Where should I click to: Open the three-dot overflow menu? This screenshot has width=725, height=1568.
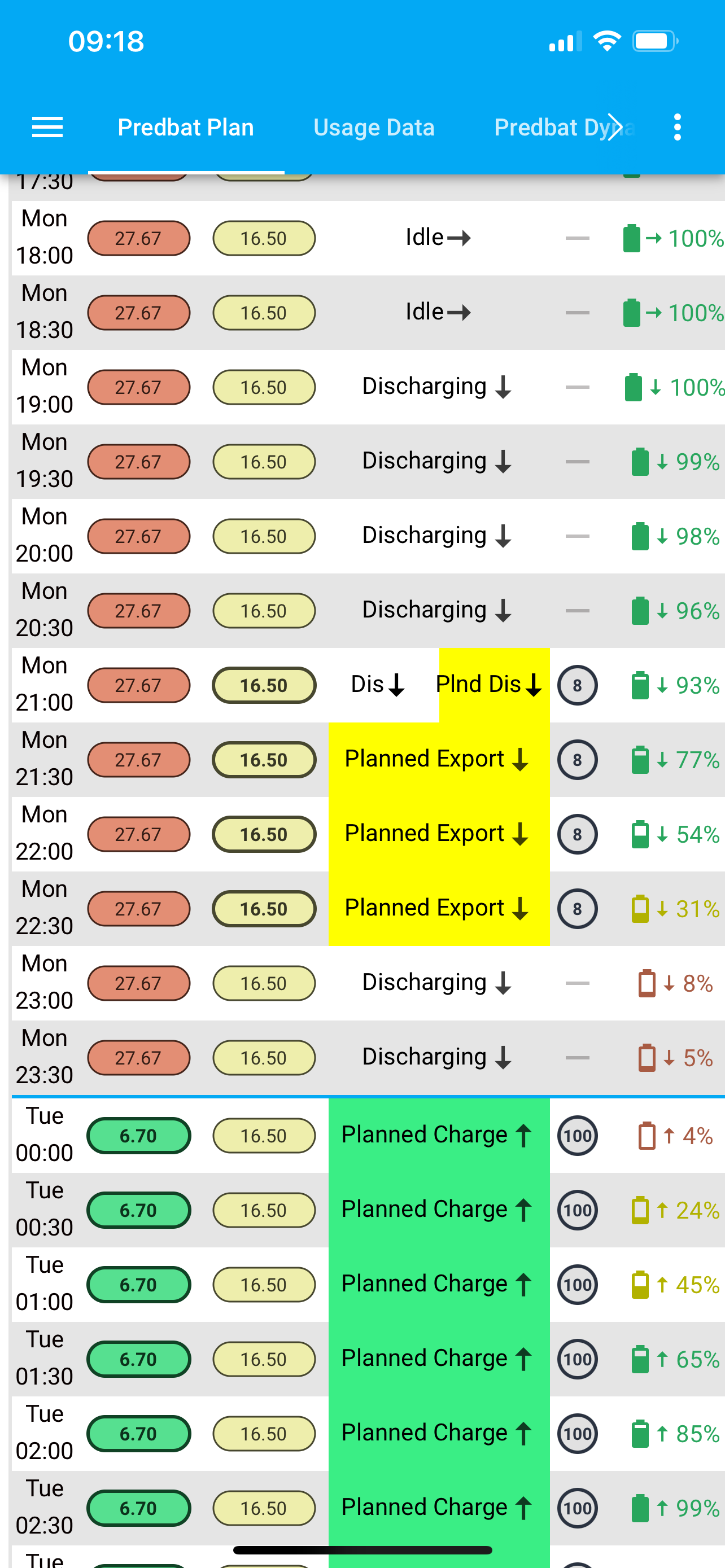(x=677, y=127)
